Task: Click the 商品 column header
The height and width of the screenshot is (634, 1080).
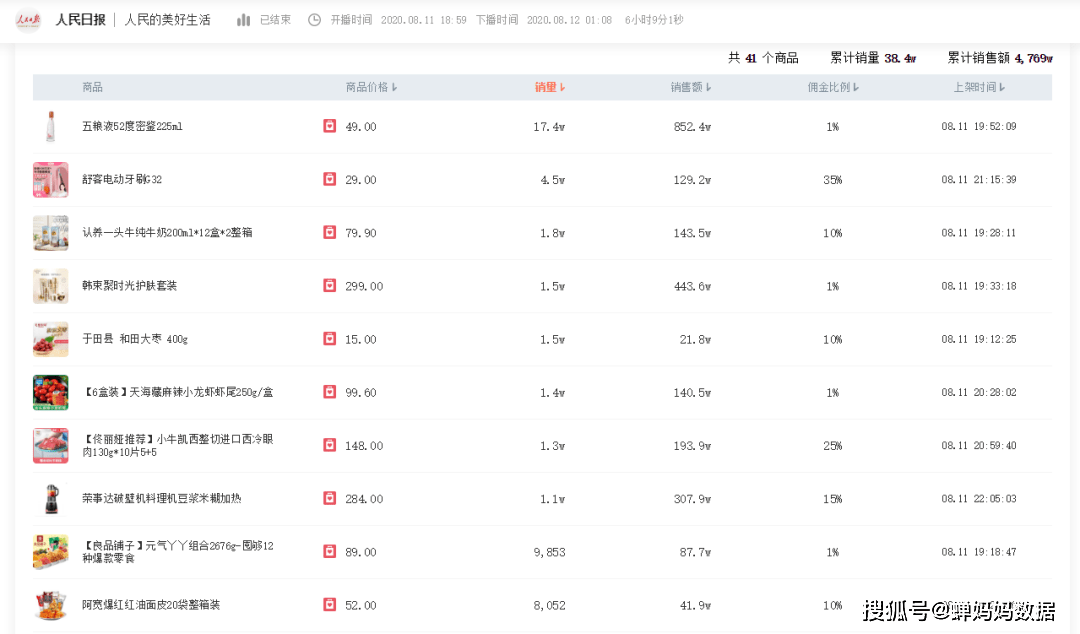Action: 92,88
